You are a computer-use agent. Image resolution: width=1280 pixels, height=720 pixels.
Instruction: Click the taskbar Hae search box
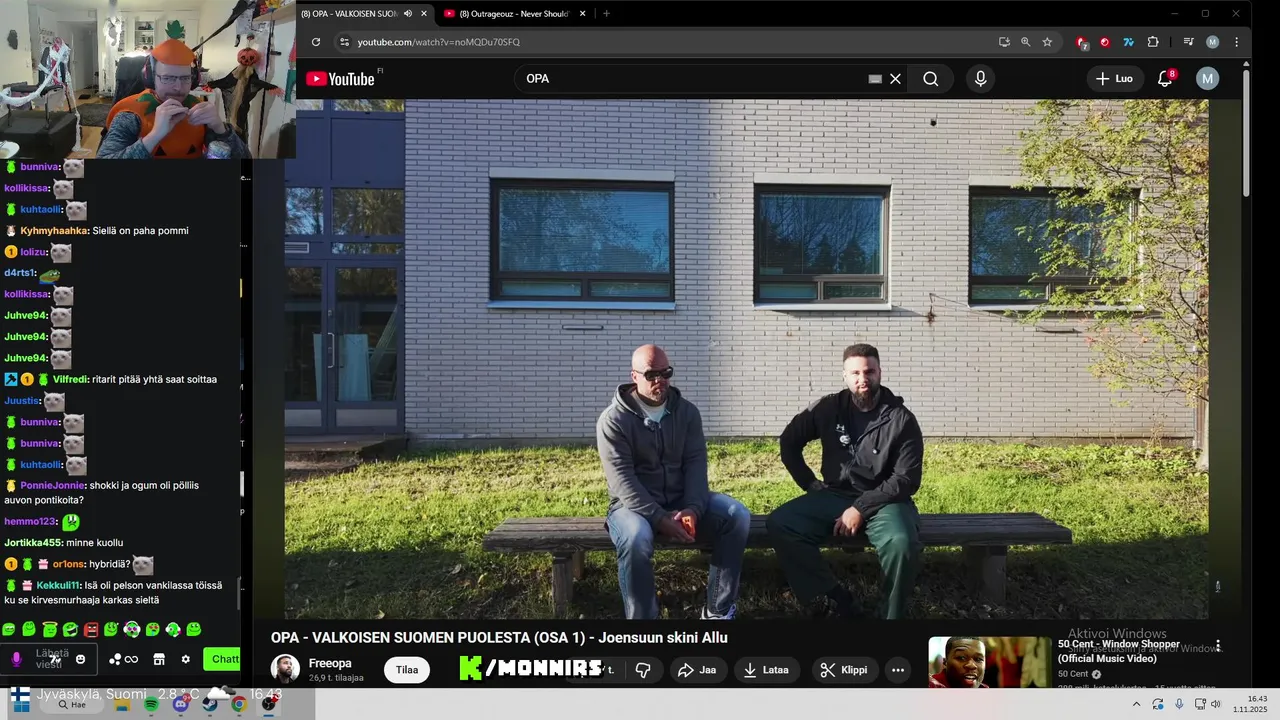click(72, 704)
